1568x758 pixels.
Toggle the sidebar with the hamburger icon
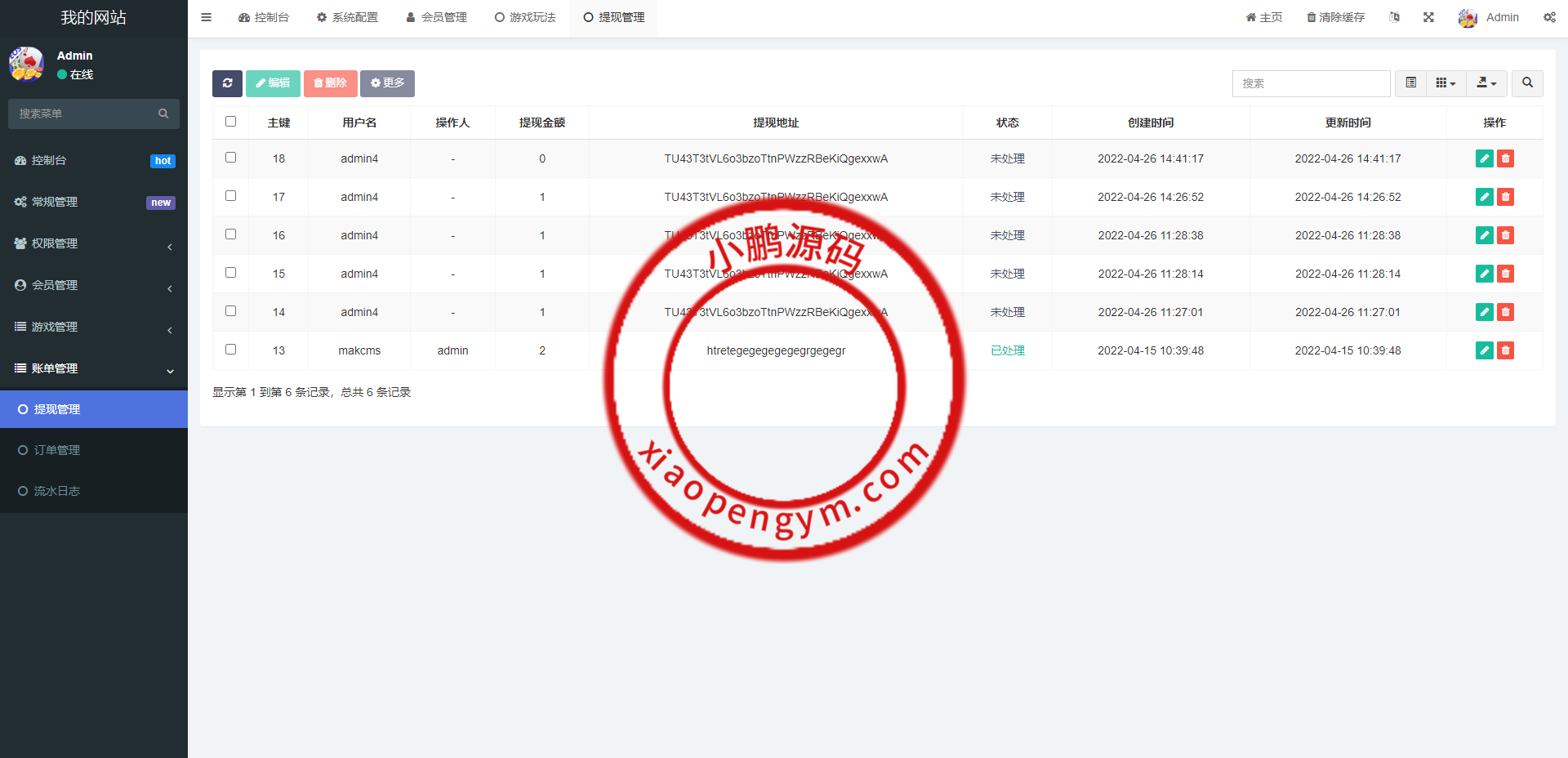[207, 17]
